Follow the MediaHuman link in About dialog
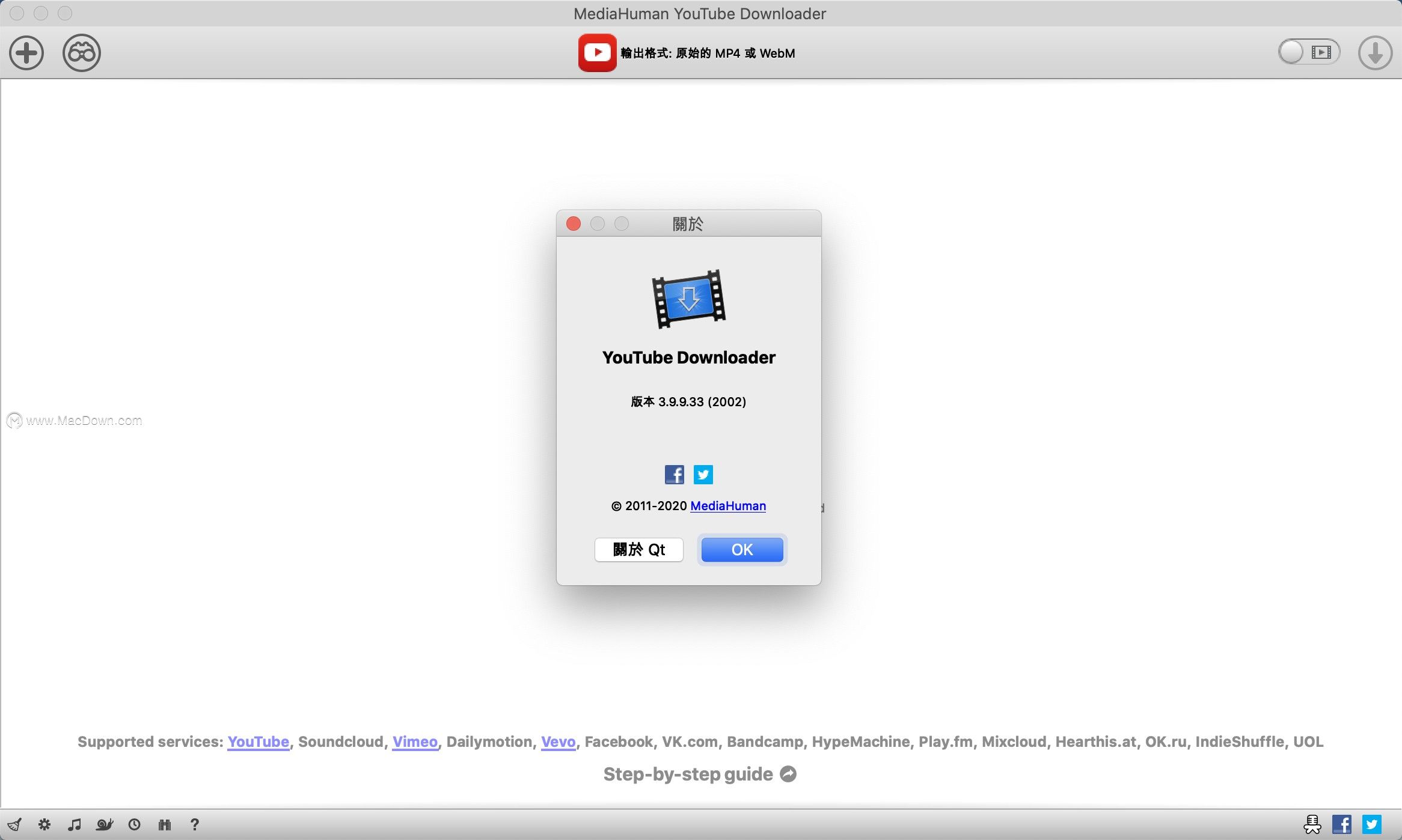Screen dimensions: 1402x840 pos(728,506)
